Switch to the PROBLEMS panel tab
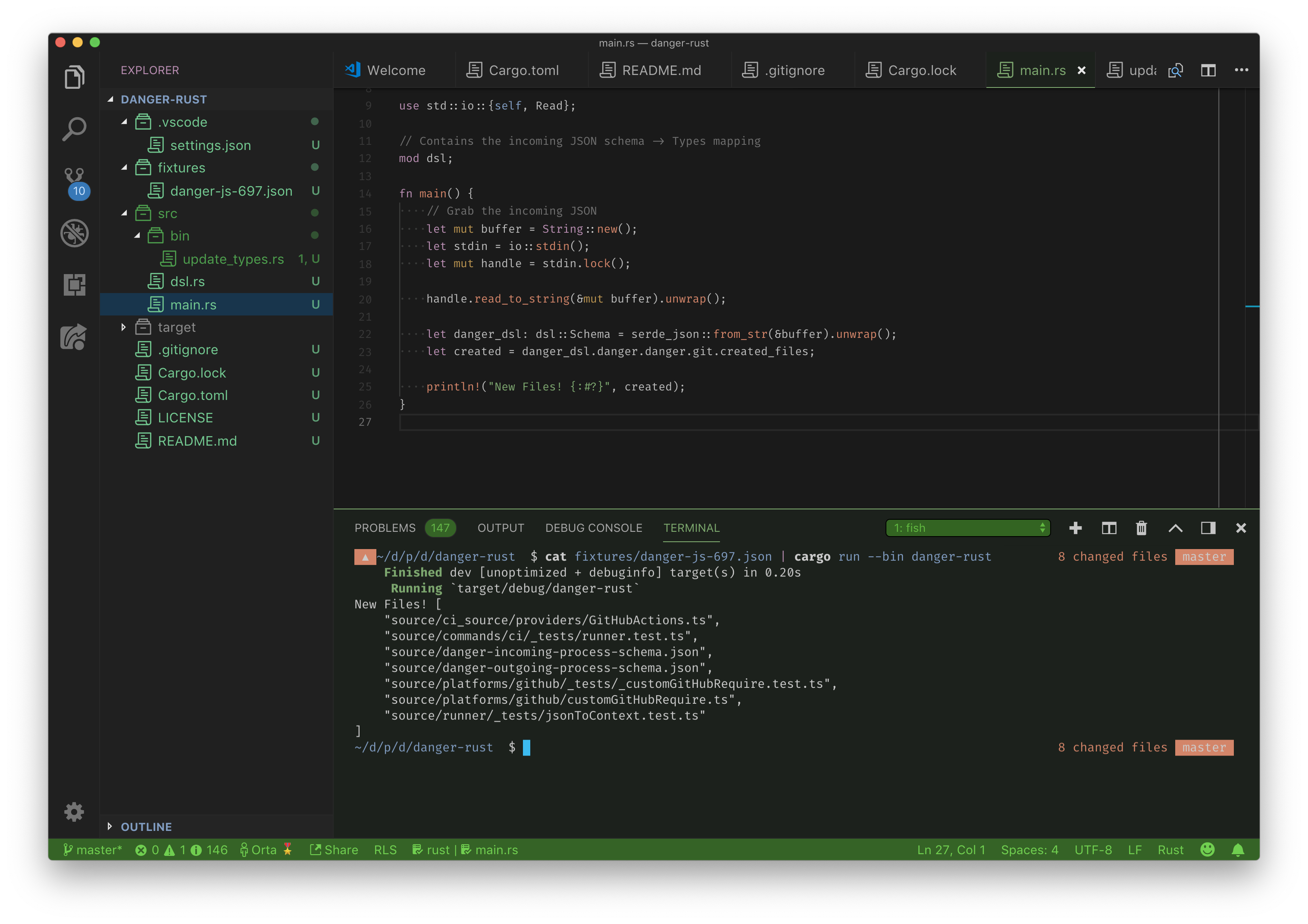The height and width of the screenshot is (924, 1308). click(x=385, y=528)
